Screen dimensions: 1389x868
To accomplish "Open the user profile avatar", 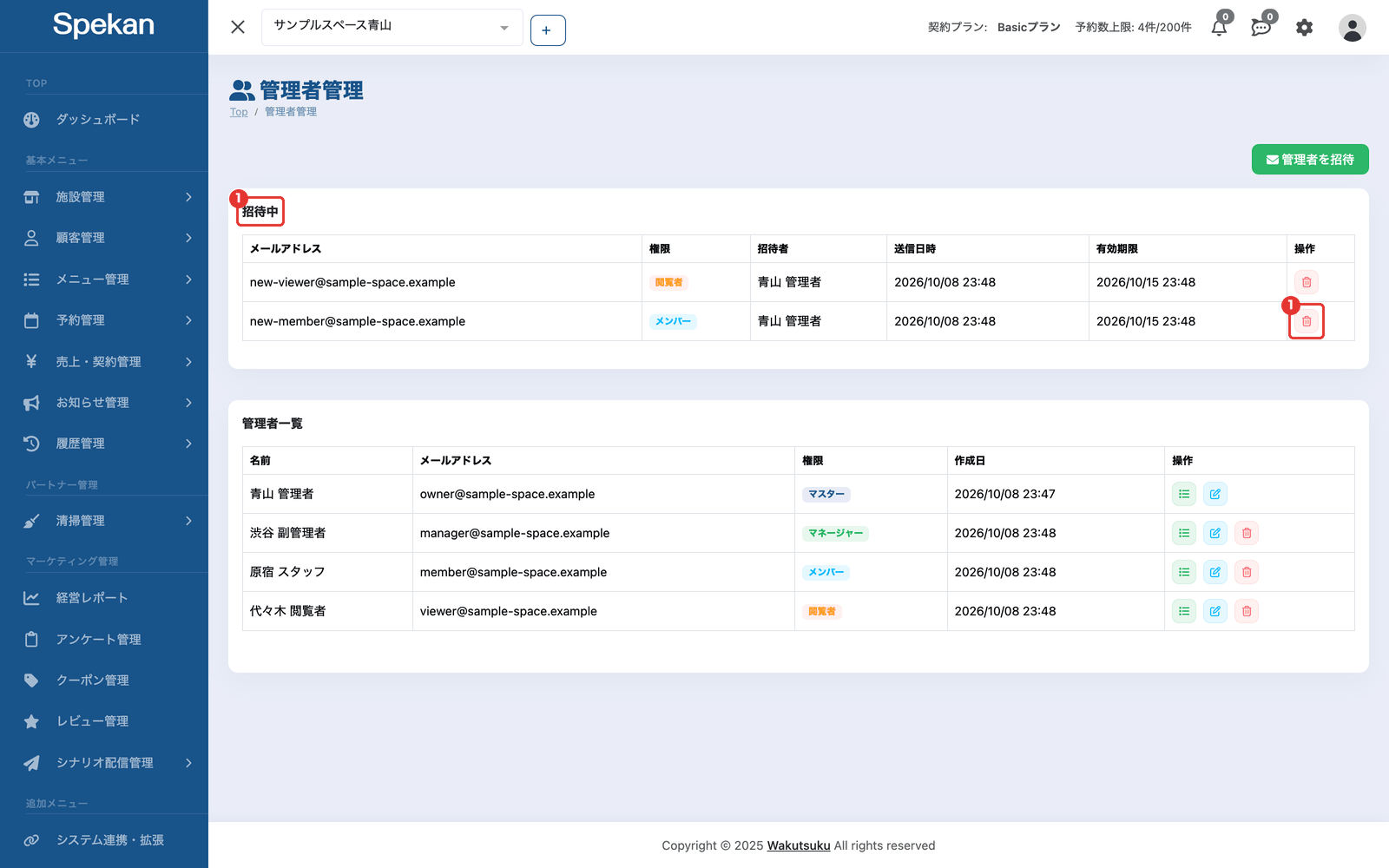I will pyautogui.click(x=1352, y=28).
